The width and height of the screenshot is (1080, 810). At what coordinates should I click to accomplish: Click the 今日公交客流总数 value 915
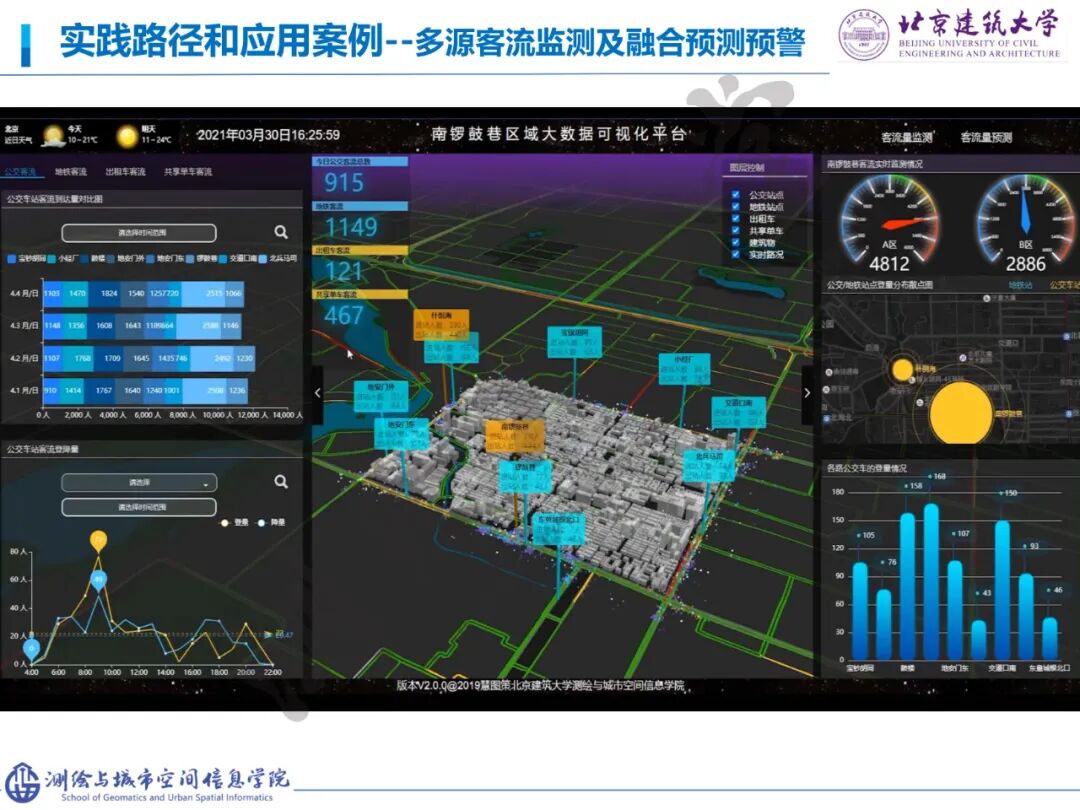click(x=344, y=183)
